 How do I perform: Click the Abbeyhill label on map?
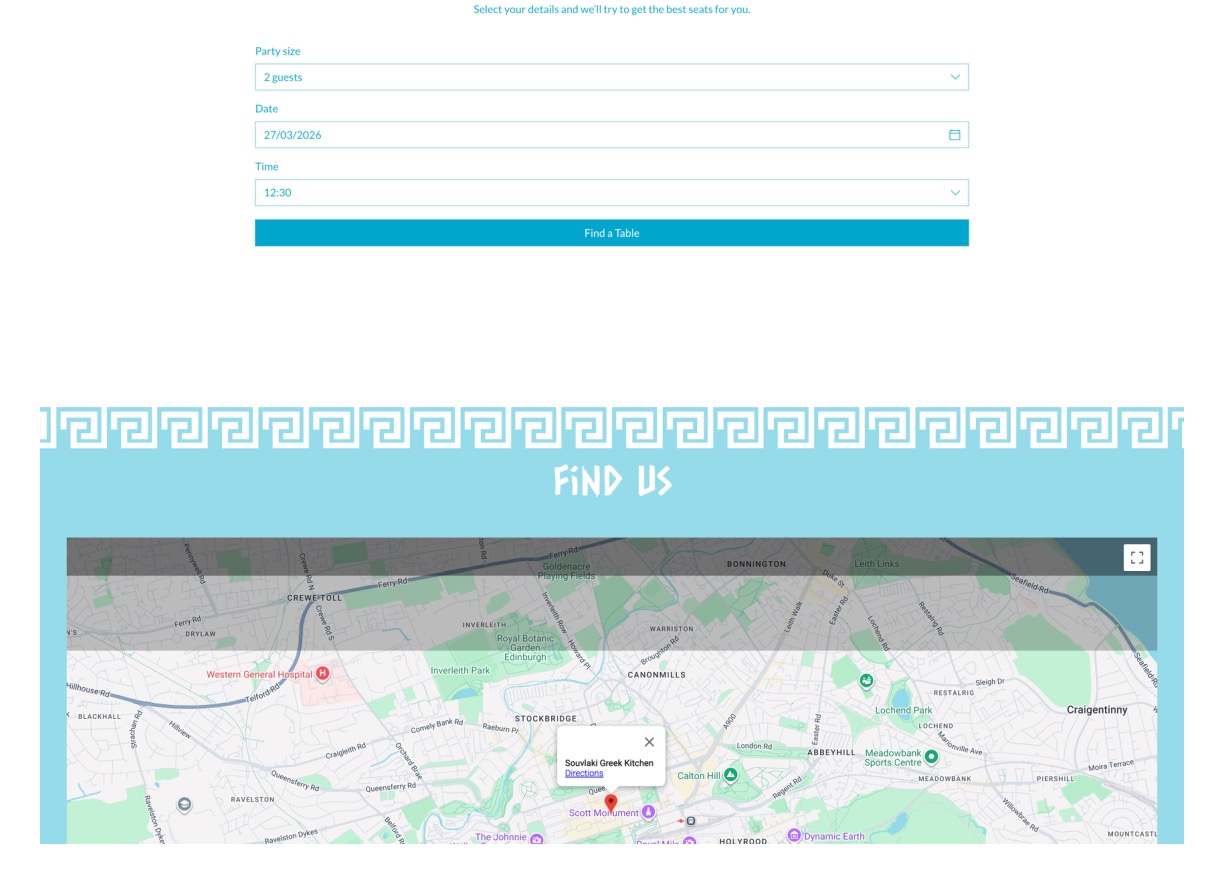click(x=831, y=752)
